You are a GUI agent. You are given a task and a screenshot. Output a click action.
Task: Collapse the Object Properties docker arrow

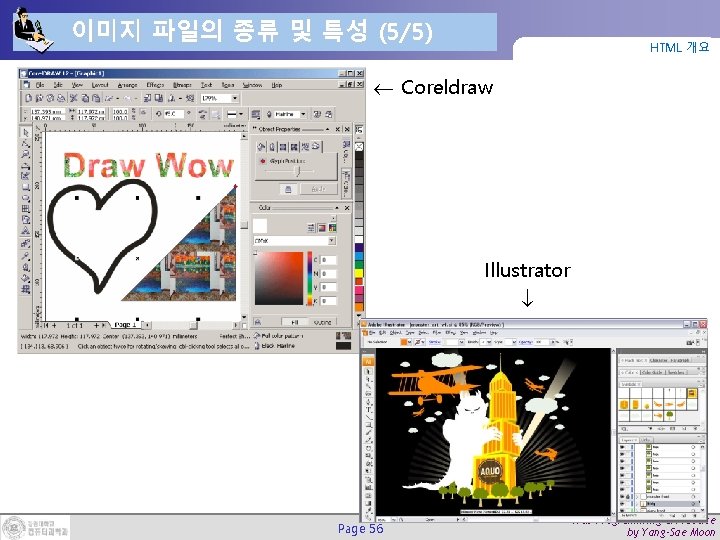point(327,129)
